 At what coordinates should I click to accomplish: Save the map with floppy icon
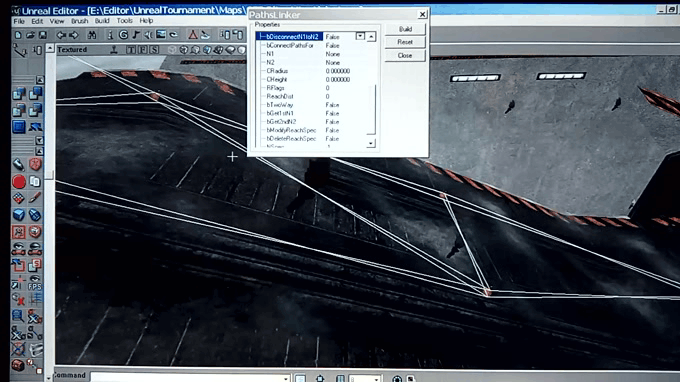click(42, 35)
